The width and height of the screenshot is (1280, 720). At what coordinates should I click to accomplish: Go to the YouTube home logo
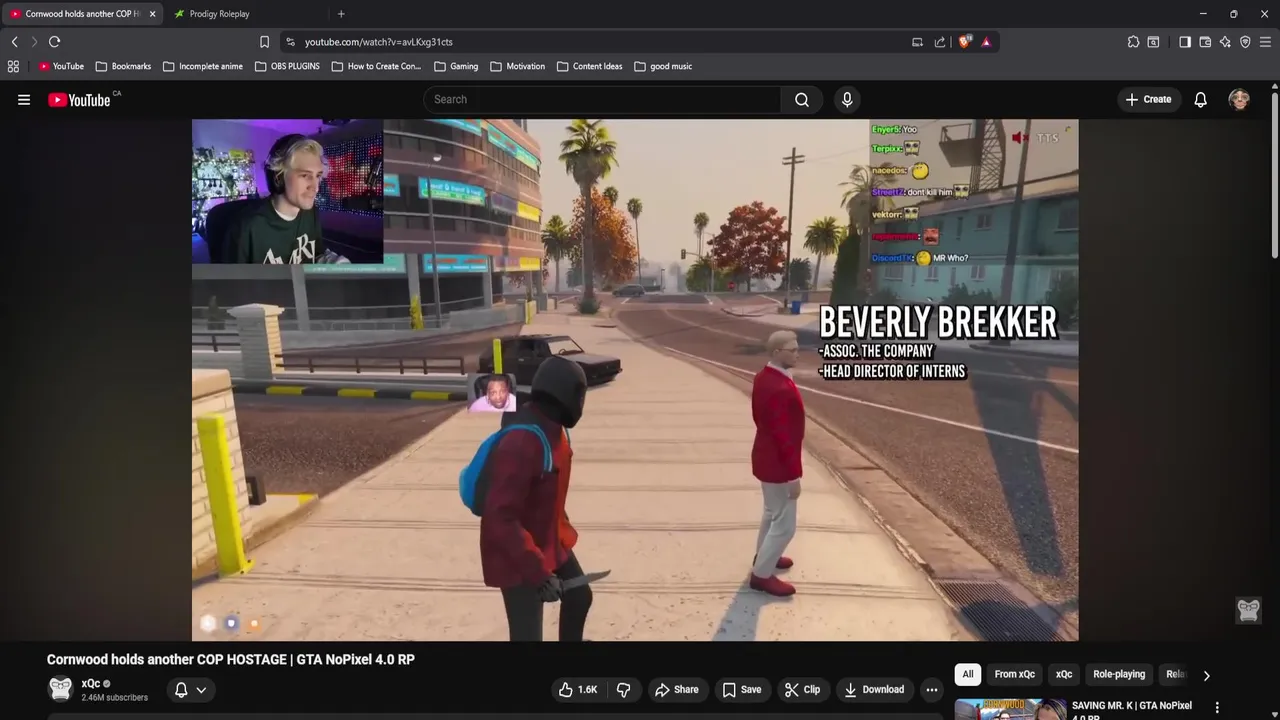point(79,99)
